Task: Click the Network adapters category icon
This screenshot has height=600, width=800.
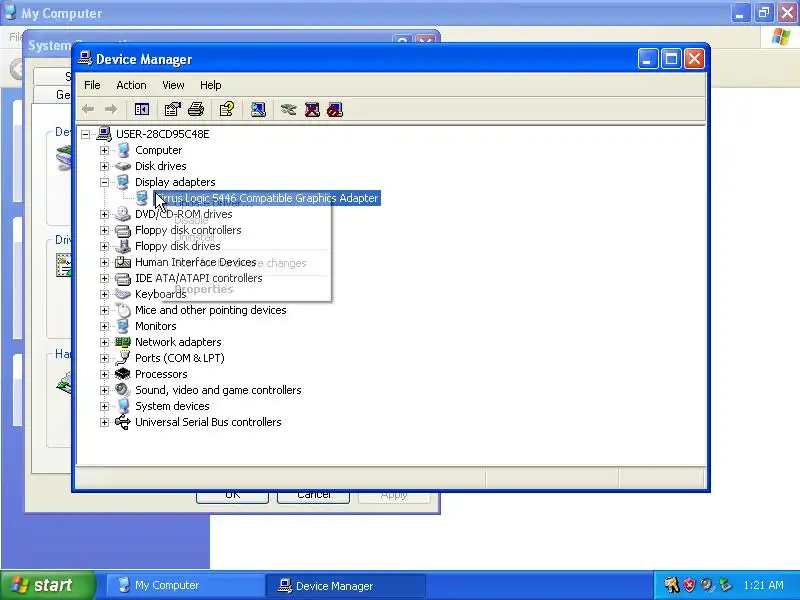Action: pos(123,342)
